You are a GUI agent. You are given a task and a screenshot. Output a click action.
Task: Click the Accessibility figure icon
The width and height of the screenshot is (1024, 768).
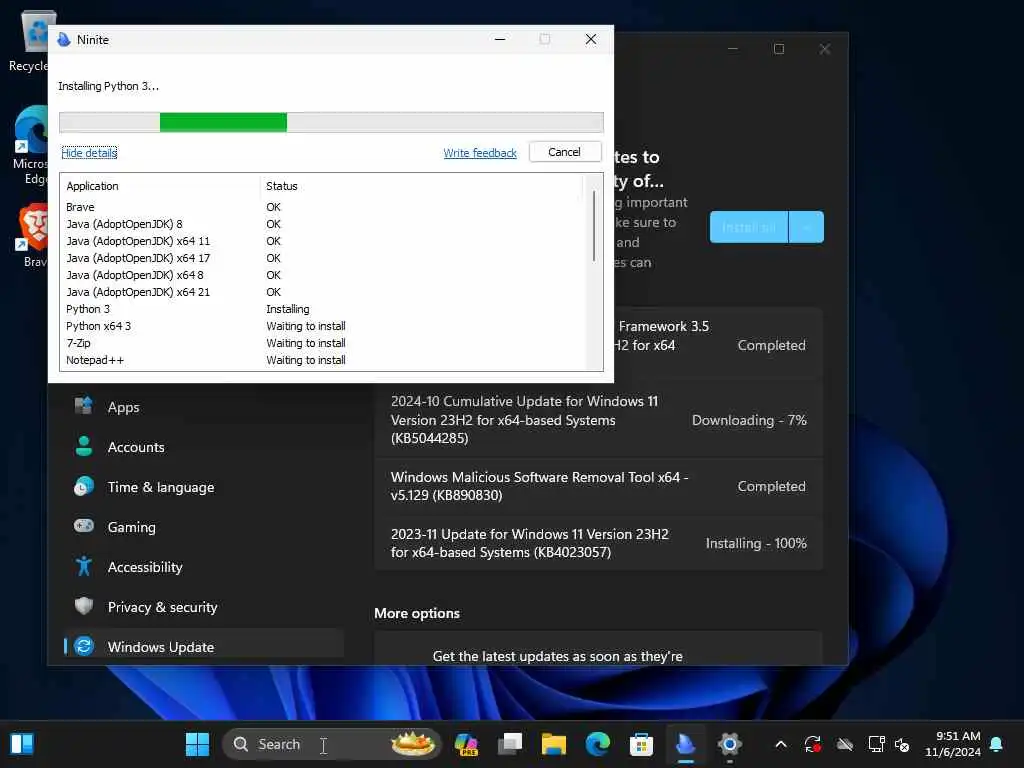coord(84,566)
